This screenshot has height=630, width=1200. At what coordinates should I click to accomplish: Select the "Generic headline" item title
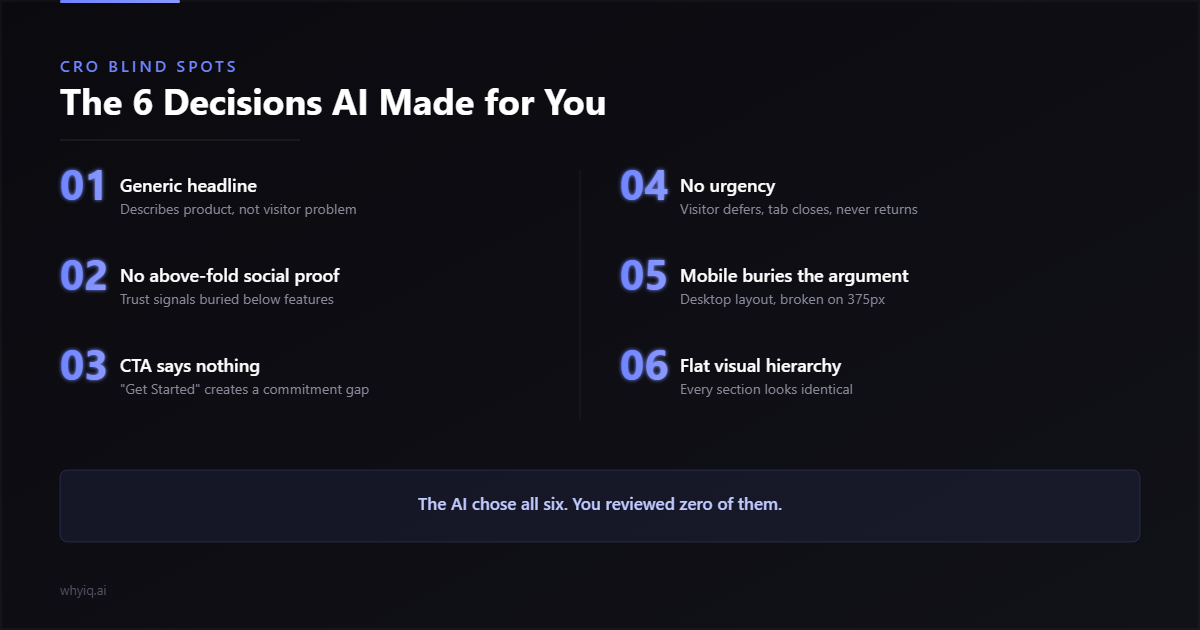tap(188, 186)
